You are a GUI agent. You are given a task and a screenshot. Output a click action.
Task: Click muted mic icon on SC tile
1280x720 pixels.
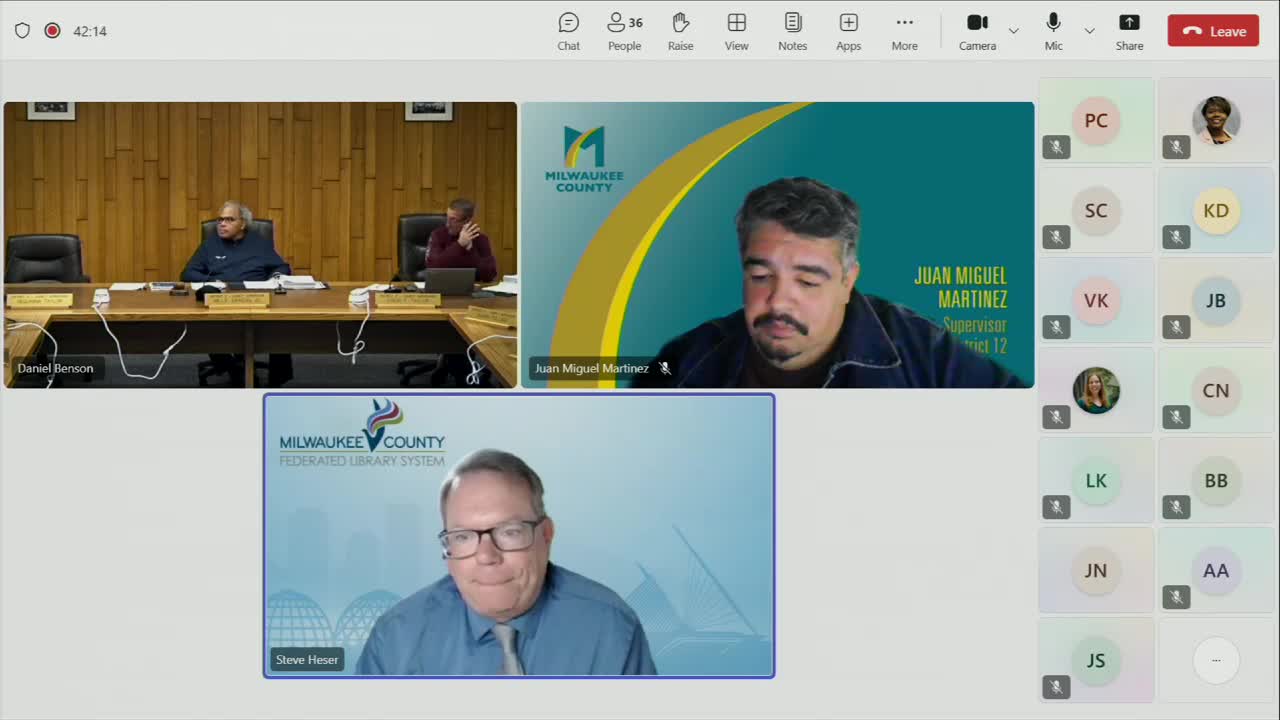(x=1056, y=237)
